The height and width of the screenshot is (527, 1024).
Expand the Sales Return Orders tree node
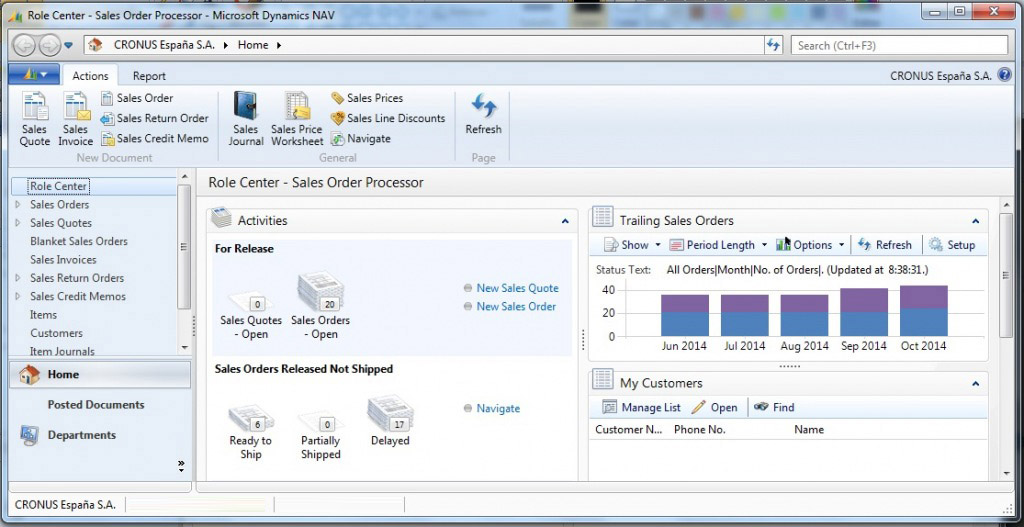[18, 278]
